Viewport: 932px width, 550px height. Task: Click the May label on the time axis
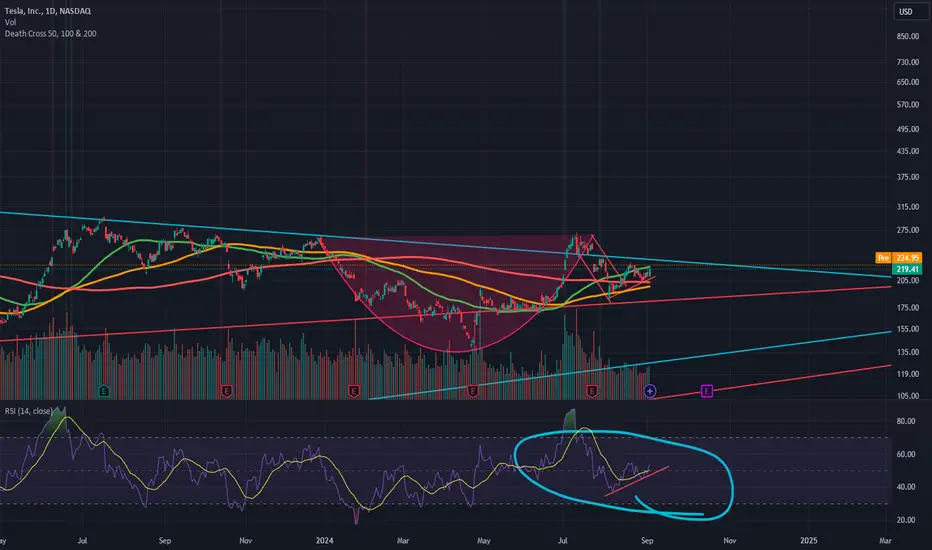click(484, 540)
